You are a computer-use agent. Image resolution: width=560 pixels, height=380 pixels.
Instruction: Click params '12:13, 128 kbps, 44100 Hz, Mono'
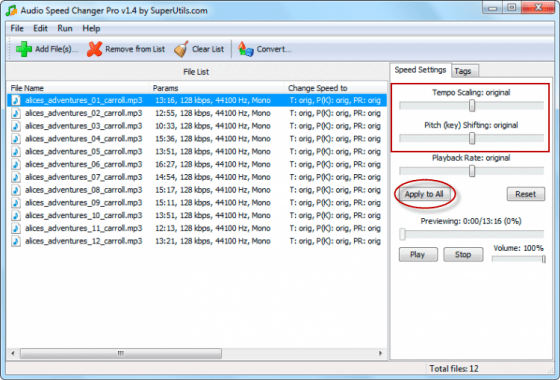click(x=213, y=228)
